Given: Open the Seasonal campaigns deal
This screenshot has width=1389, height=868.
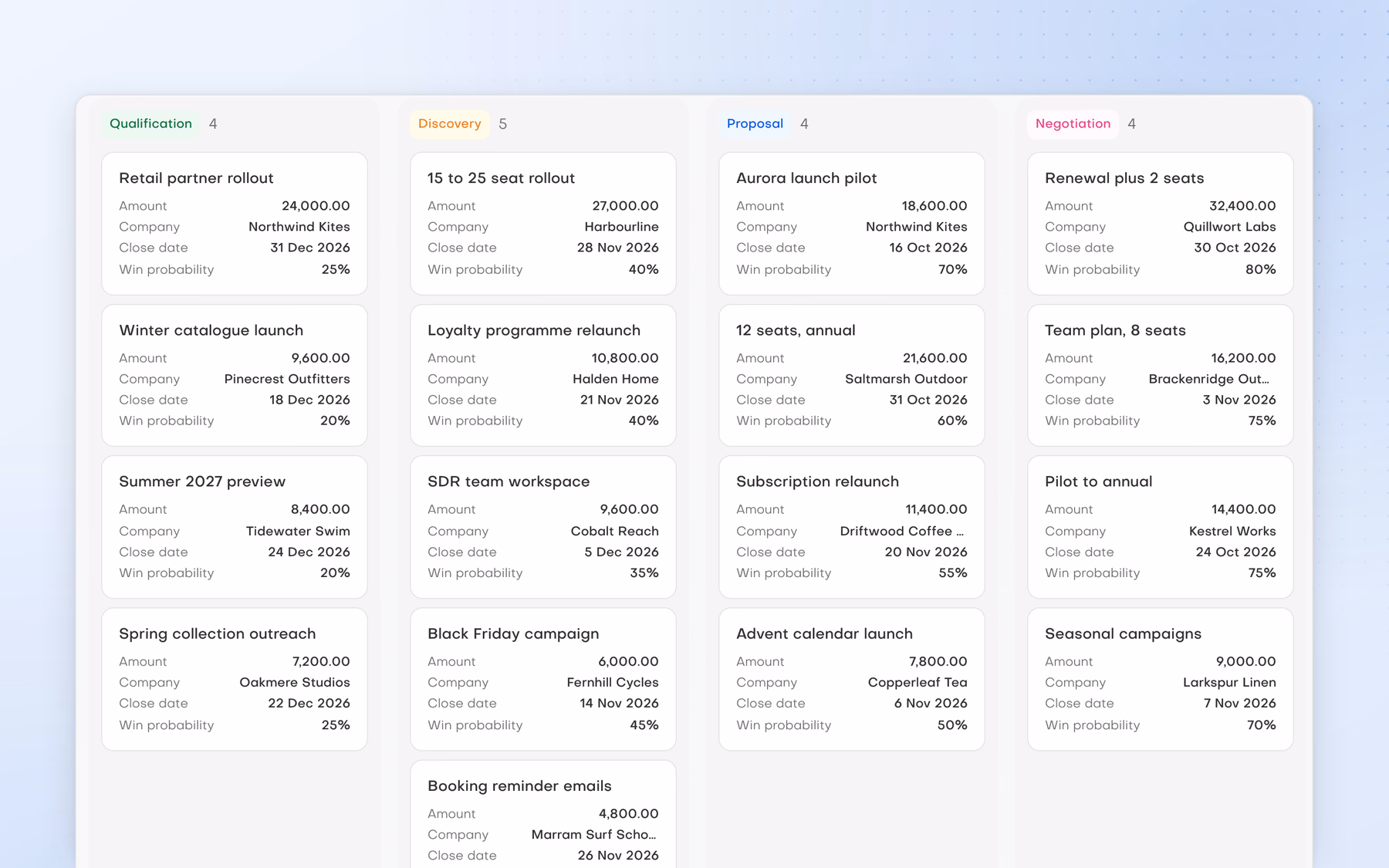Looking at the screenshot, I should pyautogui.click(x=1161, y=679).
